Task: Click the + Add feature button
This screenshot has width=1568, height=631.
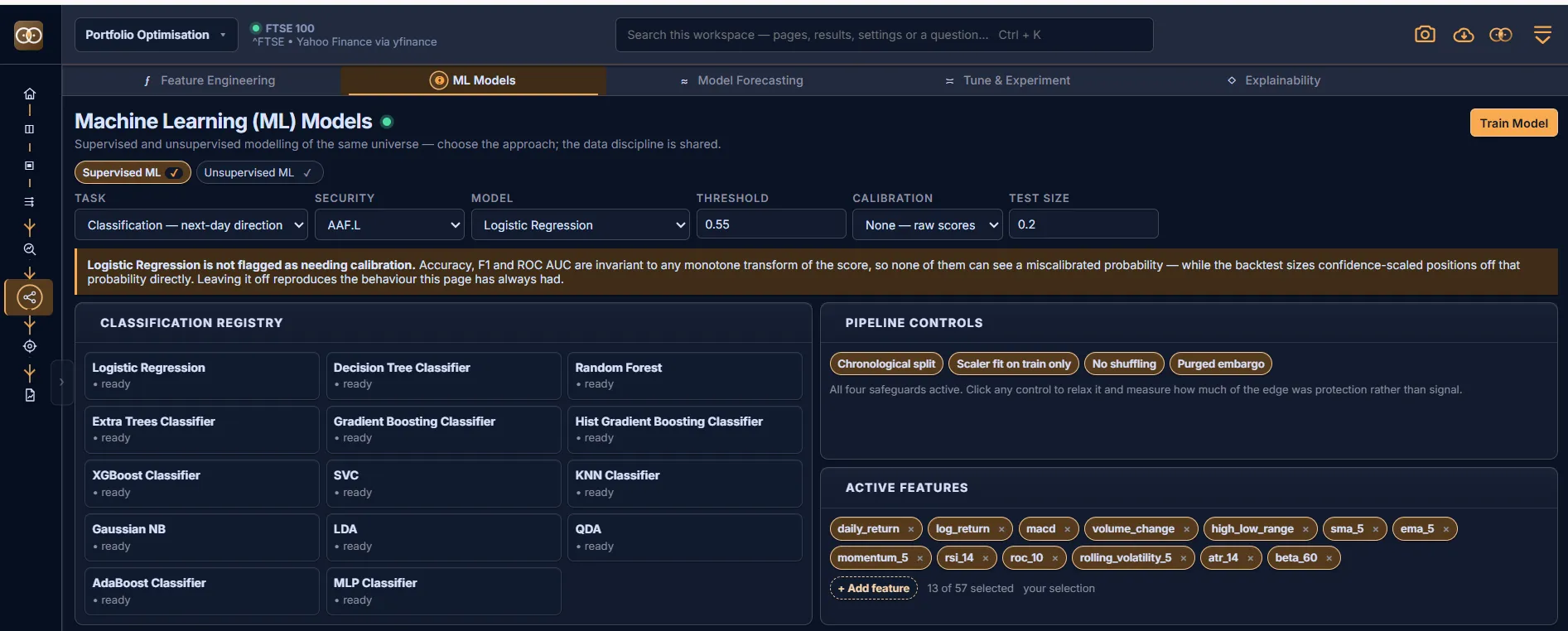Action: coord(874,588)
